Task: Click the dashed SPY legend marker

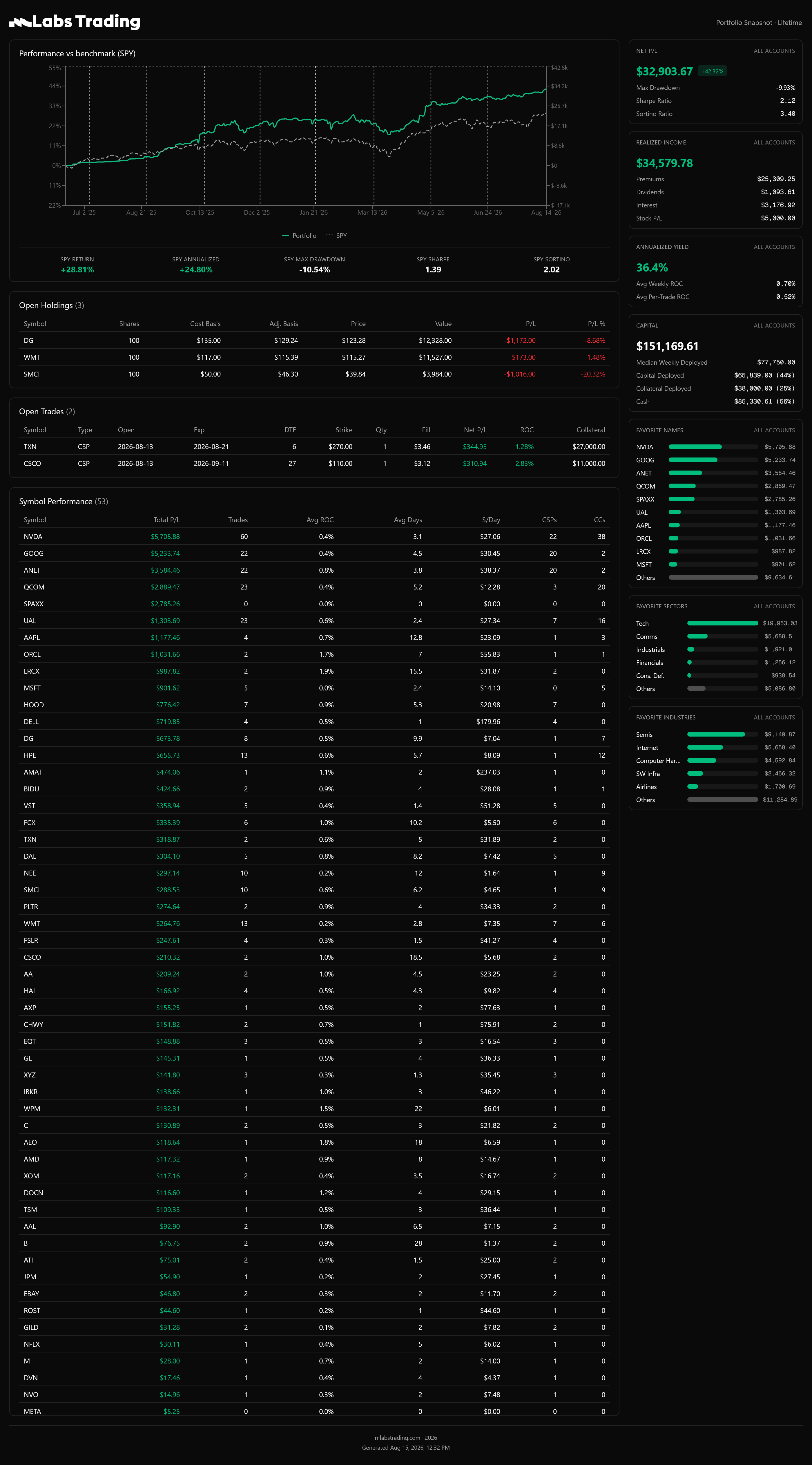Action: point(329,236)
